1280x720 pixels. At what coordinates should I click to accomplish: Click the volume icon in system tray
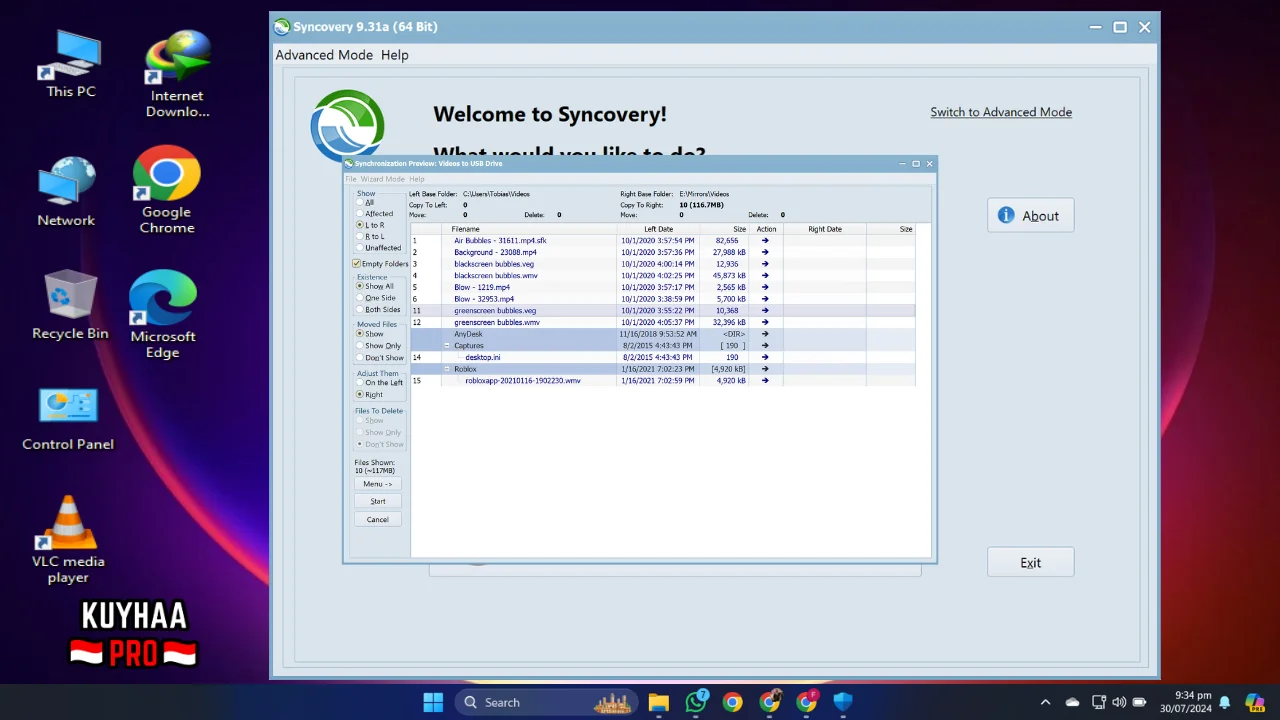click(1119, 702)
